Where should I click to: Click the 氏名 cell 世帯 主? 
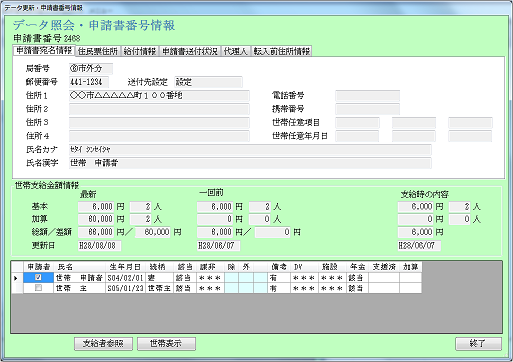(79, 288)
